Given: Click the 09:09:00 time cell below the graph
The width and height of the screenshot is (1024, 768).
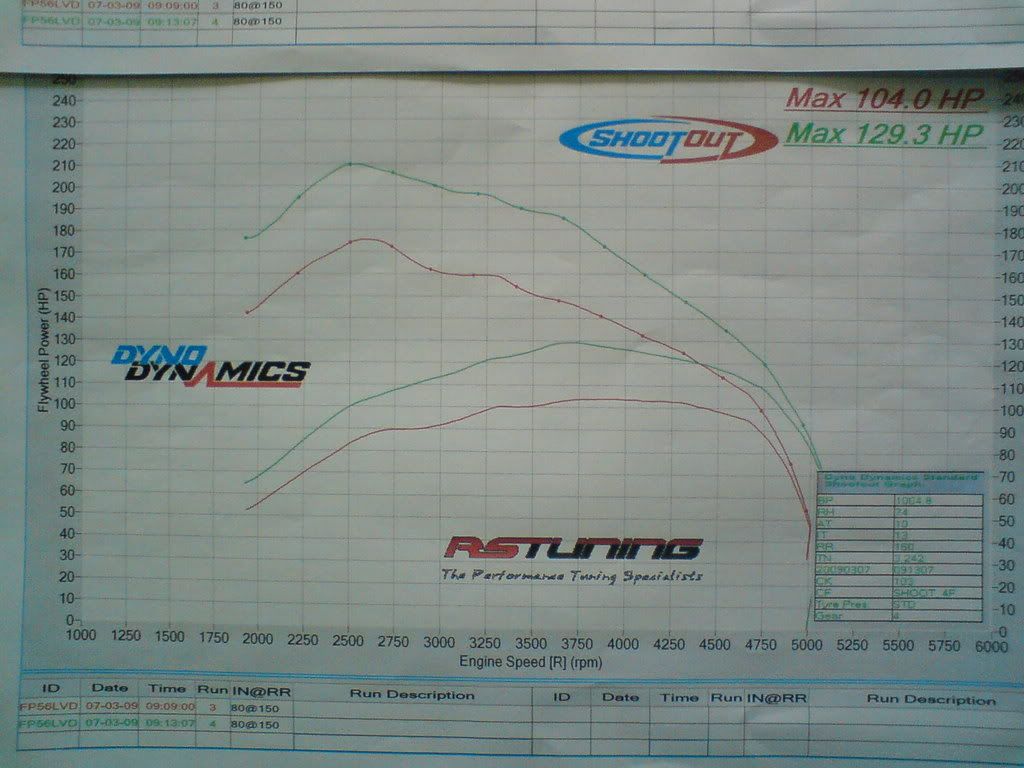Looking at the screenshot, I should coord(170,706).
